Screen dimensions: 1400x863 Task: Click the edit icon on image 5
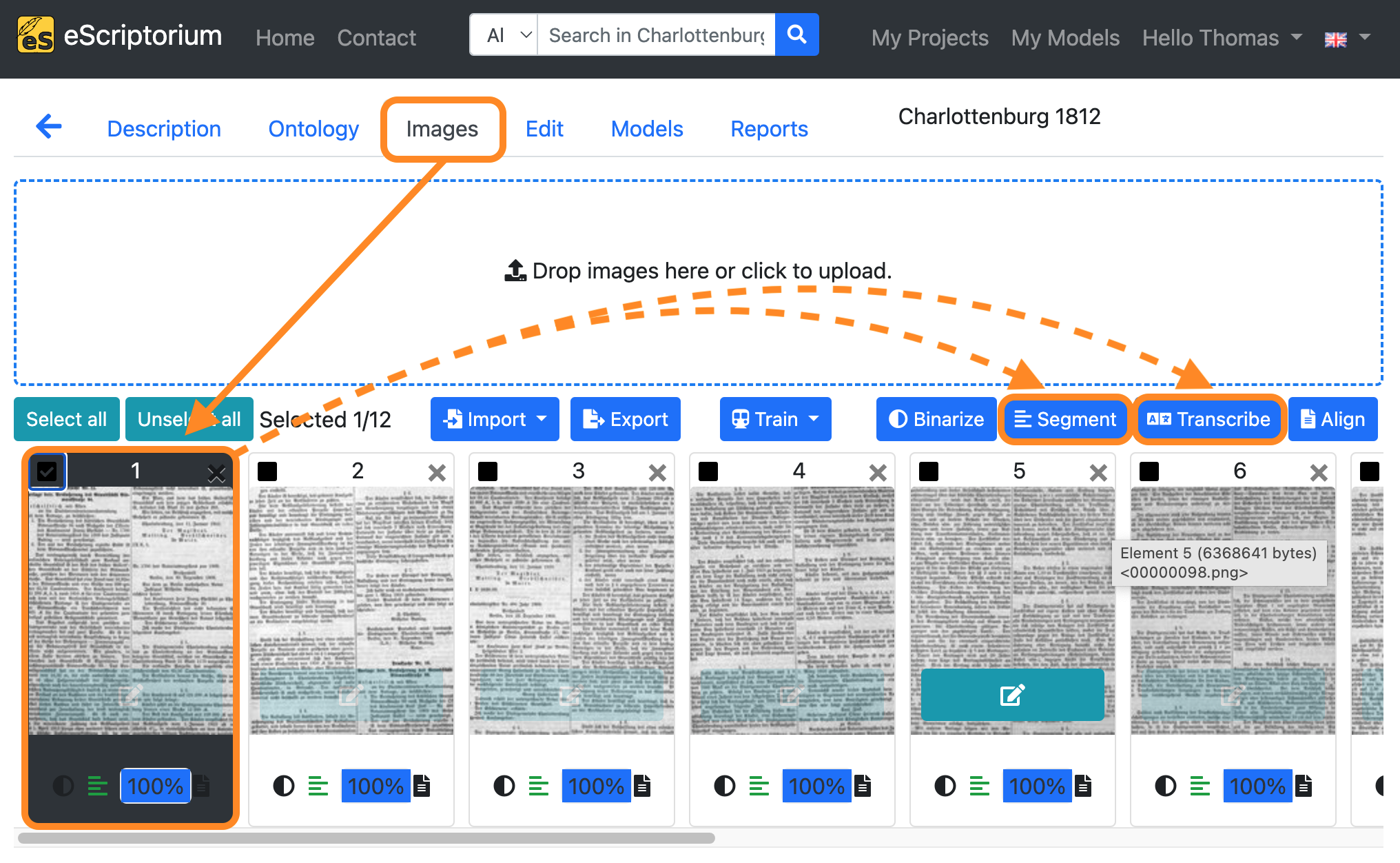(1012, 694)
